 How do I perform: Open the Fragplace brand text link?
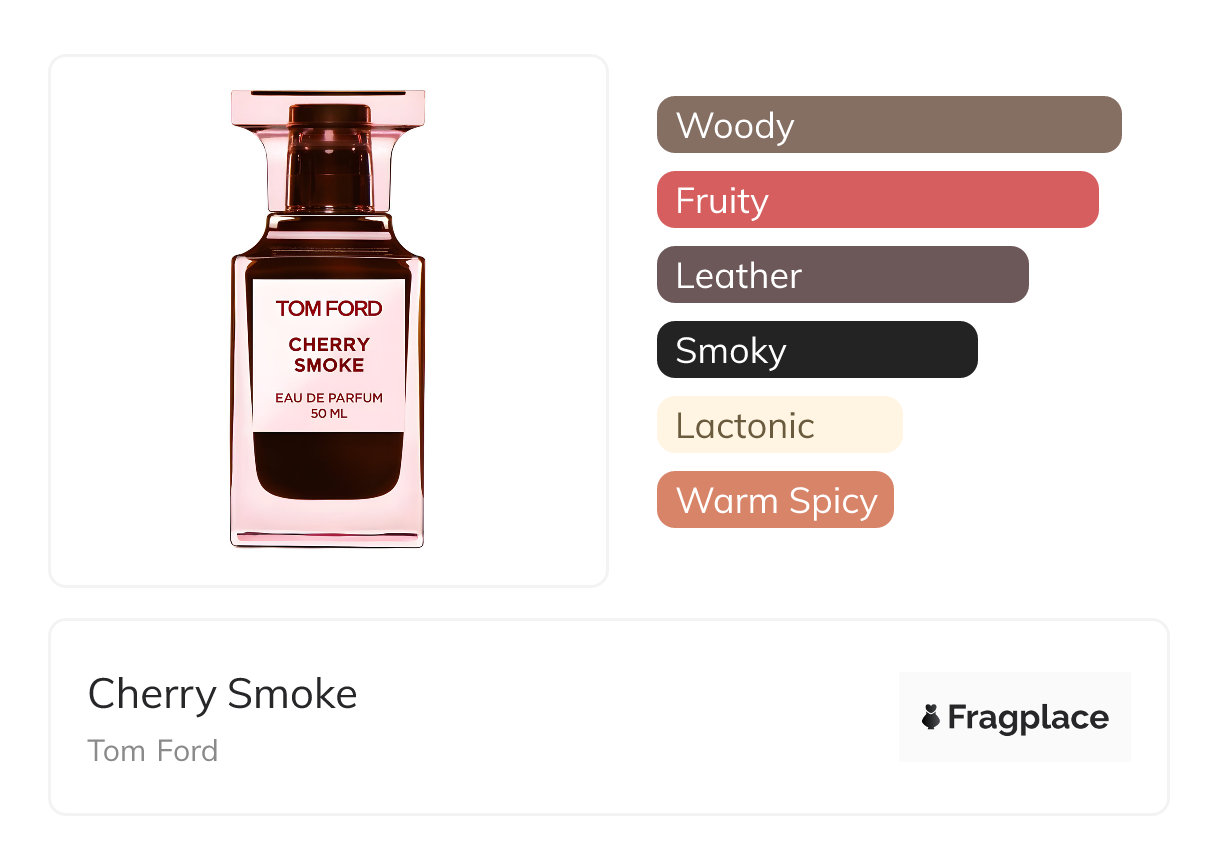pyautogui.click(x=1028, y=718)
